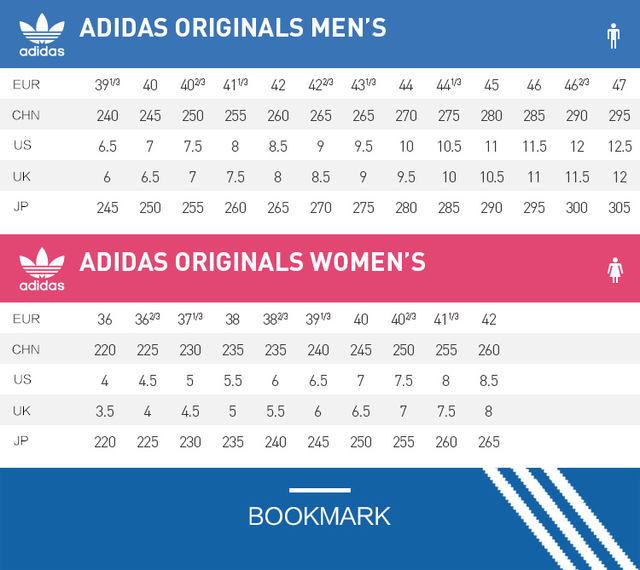The height and width of the screenshot is (570, 640).
Task: Click the female figure icon
Action: point(615,270)
